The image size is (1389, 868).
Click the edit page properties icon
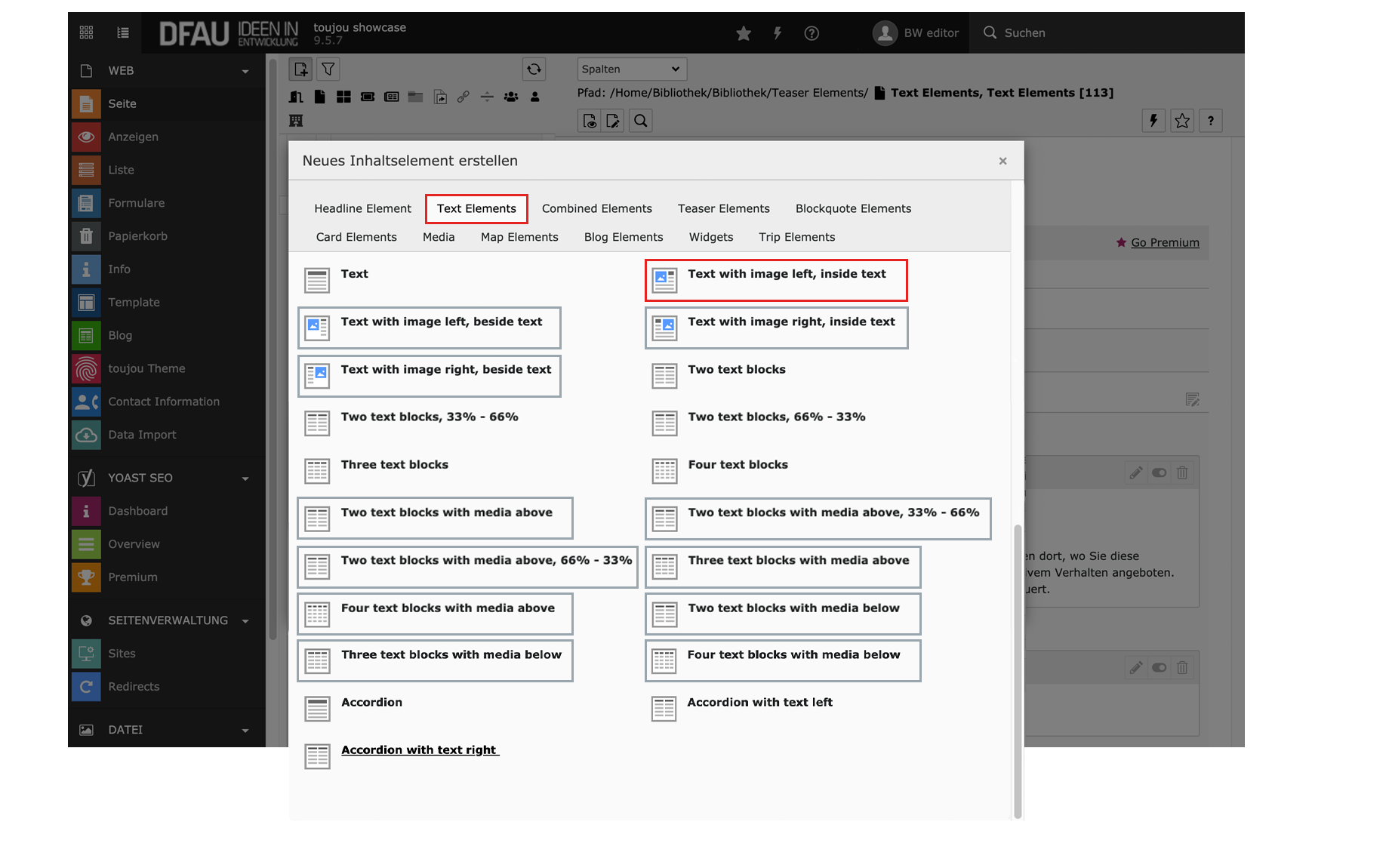point(614,121)
